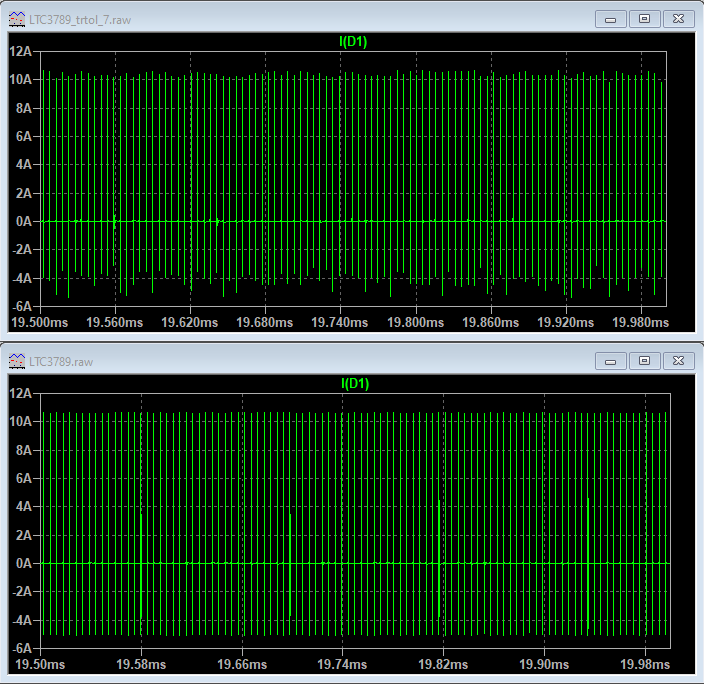This screenshot has height=684, width=704.
Task: Click the LTC3789.raw title text
Action: coord(61,362)
